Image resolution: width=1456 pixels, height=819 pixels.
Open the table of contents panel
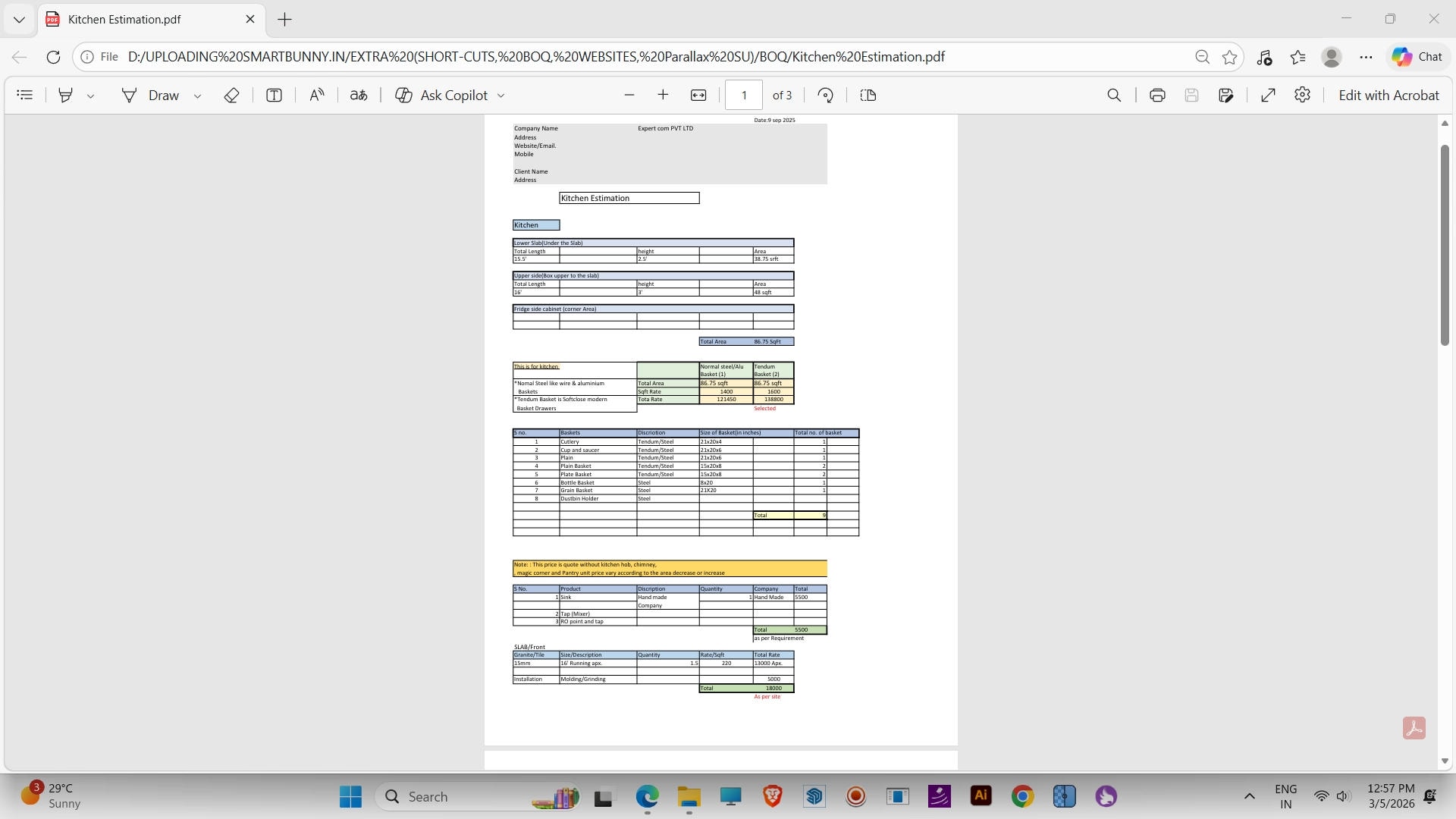(25, 95)
